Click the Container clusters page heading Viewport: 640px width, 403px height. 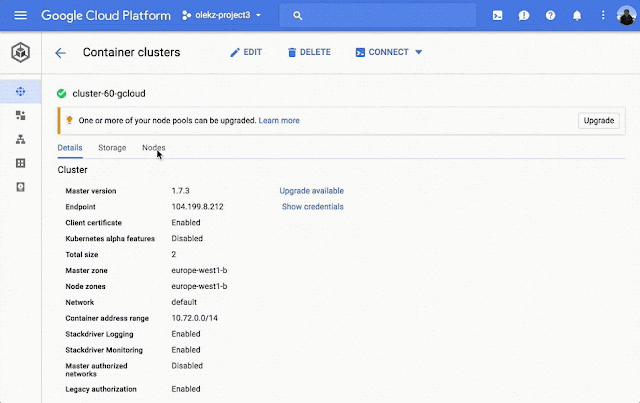[131, 52]
